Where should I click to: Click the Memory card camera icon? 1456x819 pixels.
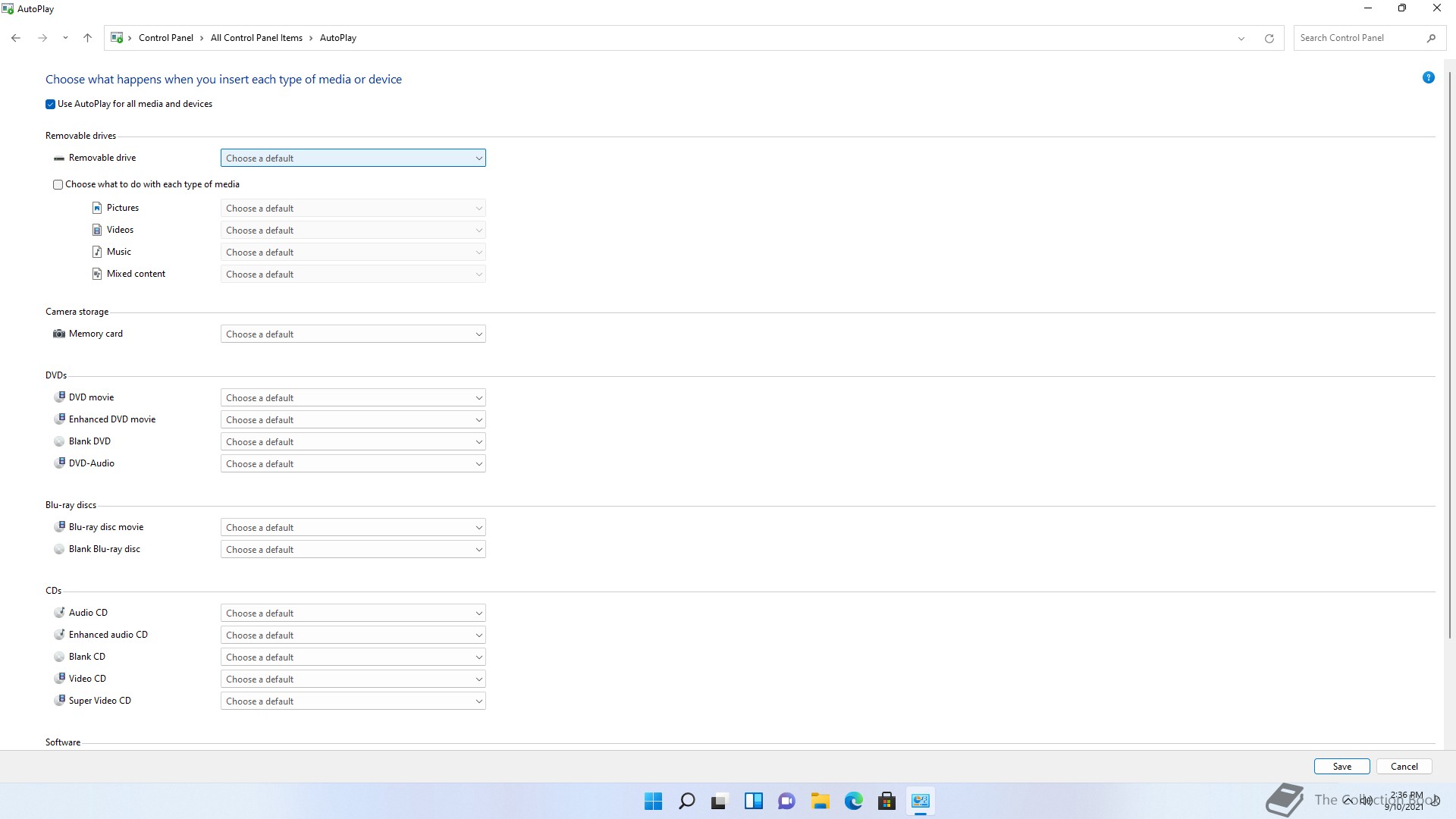[x=59, y=334]
